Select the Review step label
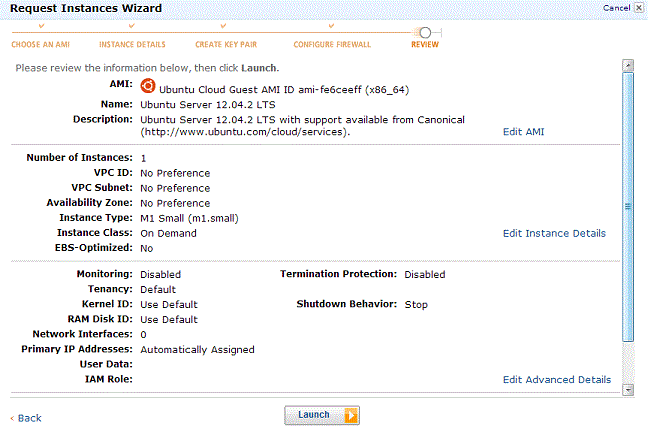Image resolution: width=648 pixels, height=438 pixels. point(425,45)
